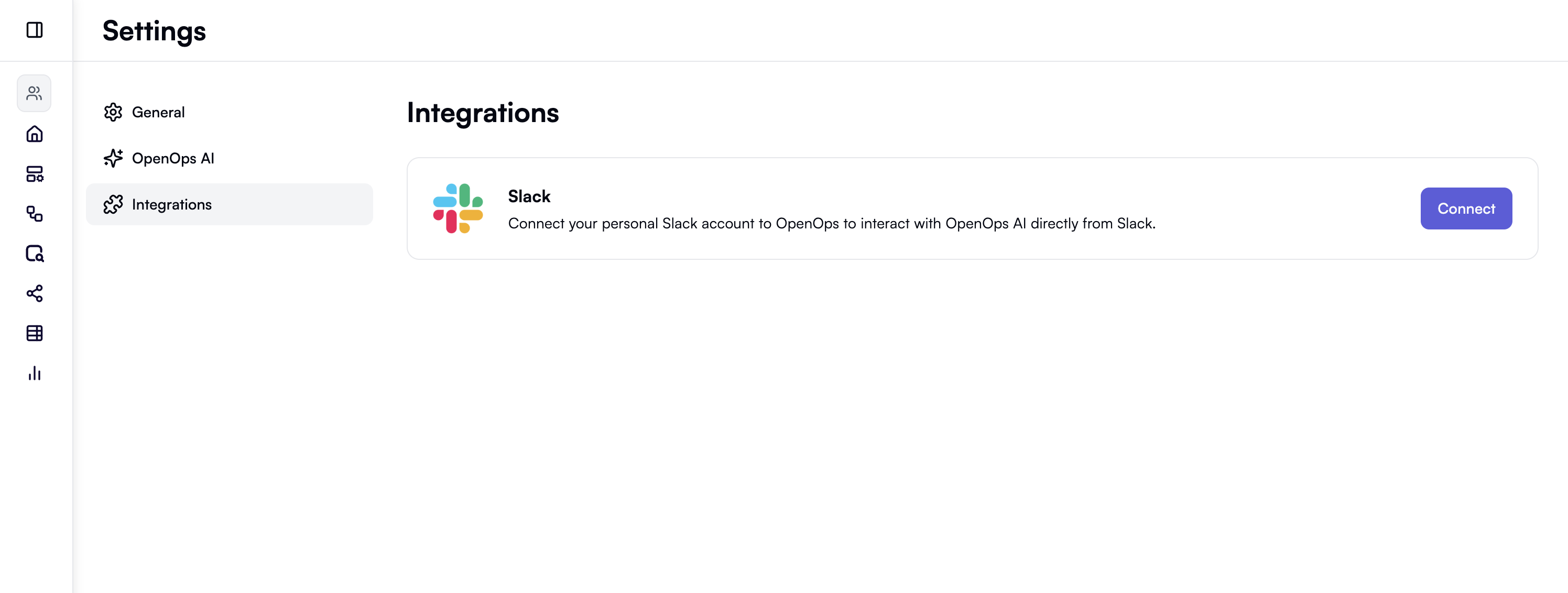The width and height of the screenshot is (1568, 593).
Task: Select the Integrations settings tab
Action: click(172, 204)
